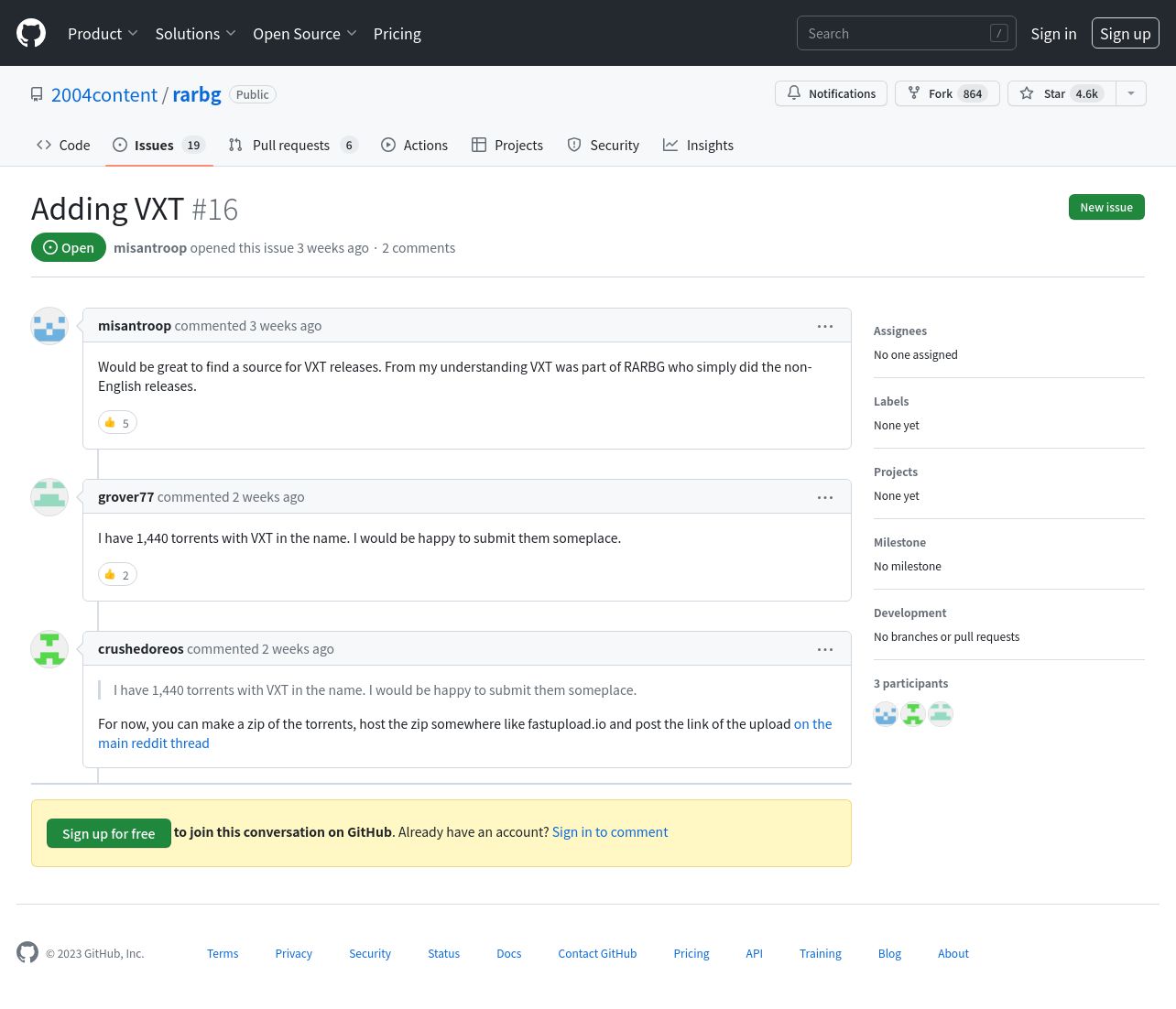Image resolution: width=1176 pixels, height=1009 pixels.
Task: Open options menu on misantroop's comment
Action: click(825, 326)
